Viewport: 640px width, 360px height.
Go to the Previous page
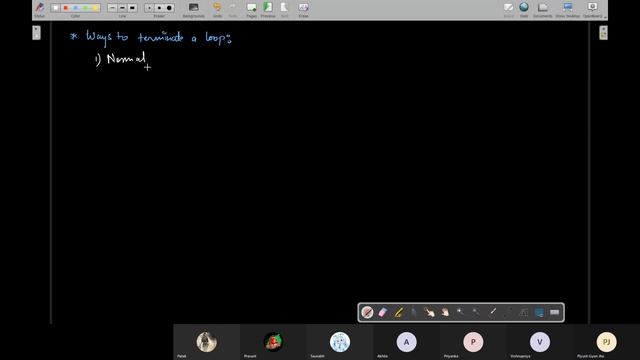tap(268, 9)
